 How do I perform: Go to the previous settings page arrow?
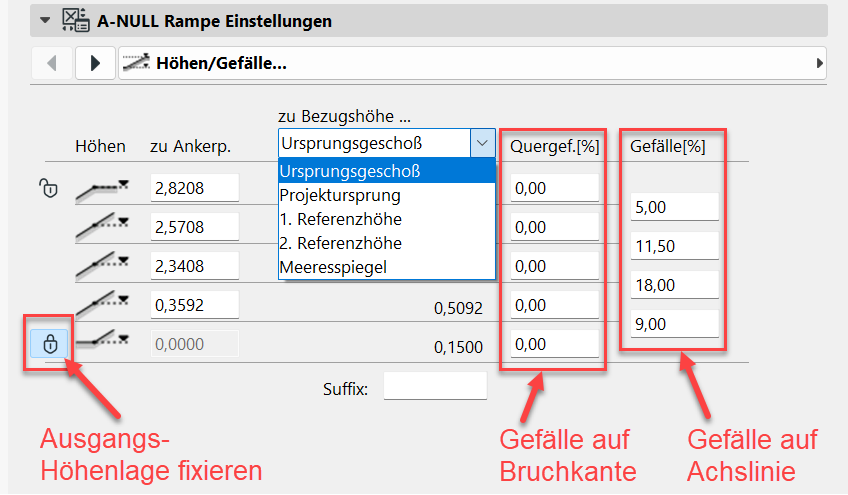pyautogui.click(x=51, y=63)
